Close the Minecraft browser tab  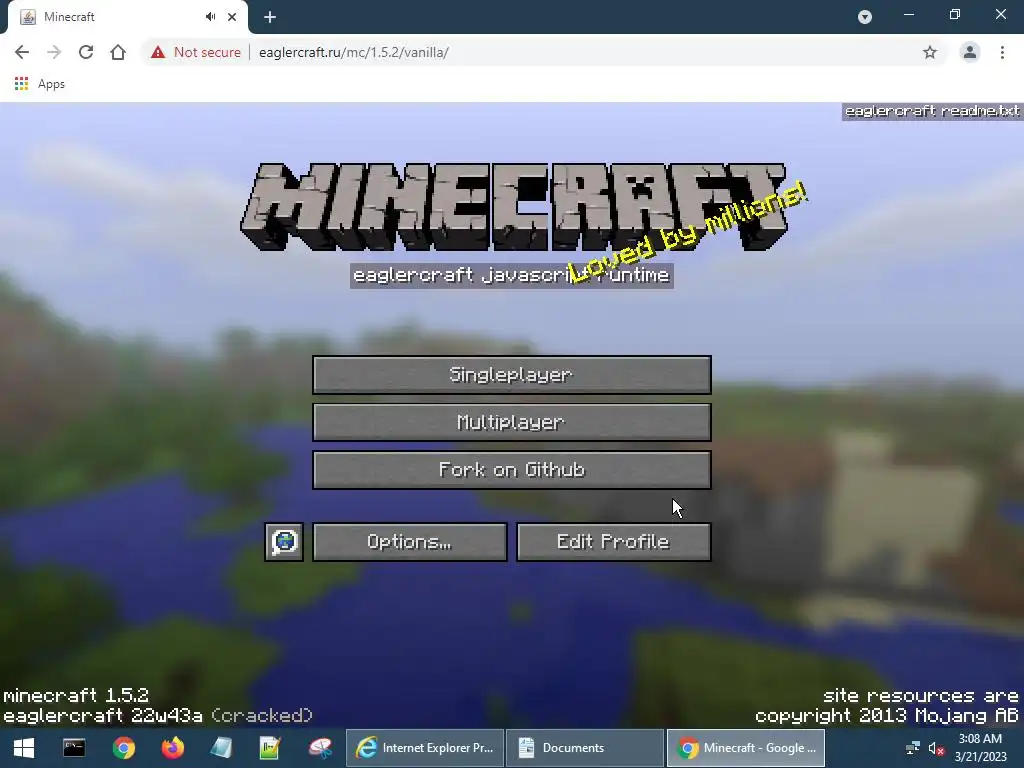pyautogui.click(x=232, y=17)
